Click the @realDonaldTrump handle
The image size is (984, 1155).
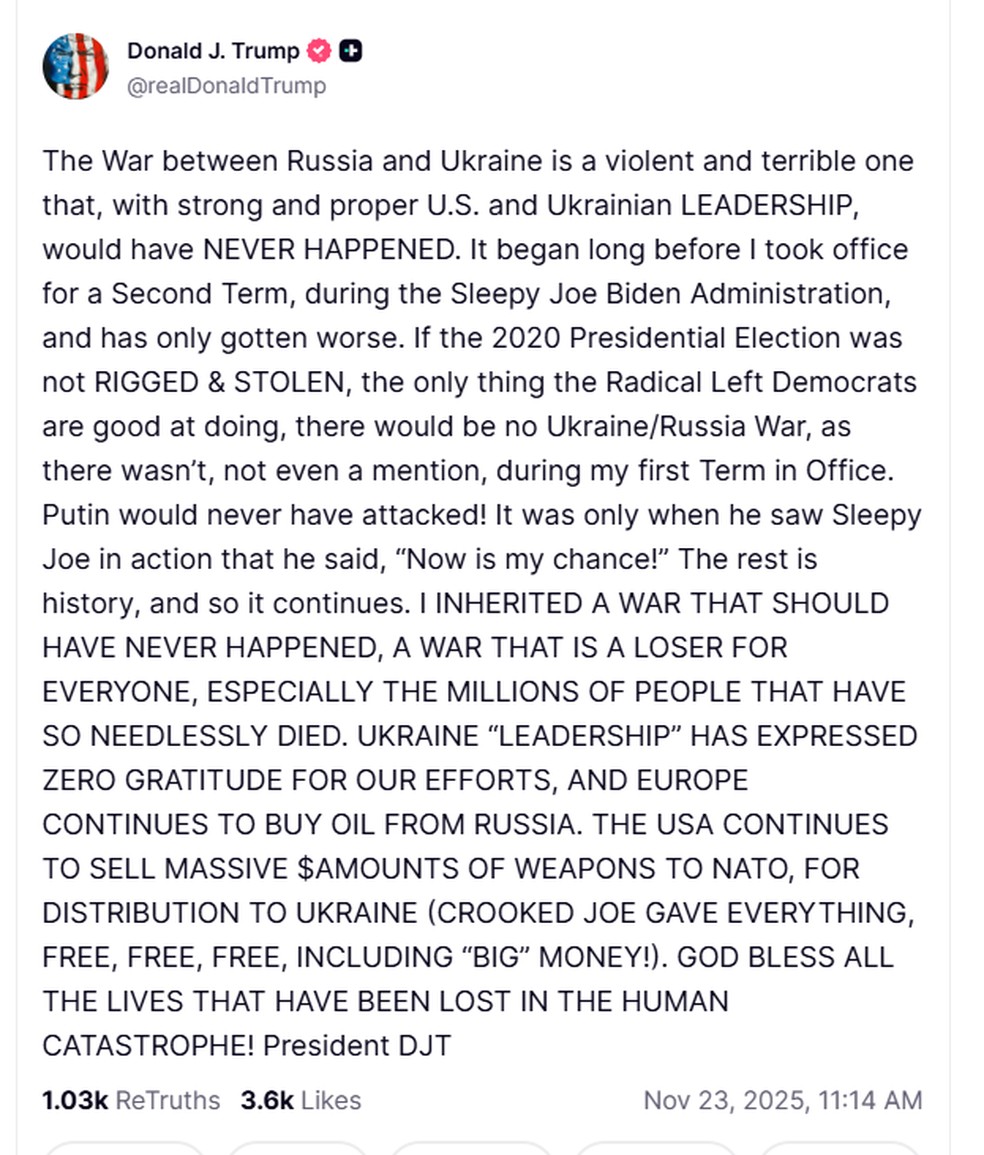point(225,86)
